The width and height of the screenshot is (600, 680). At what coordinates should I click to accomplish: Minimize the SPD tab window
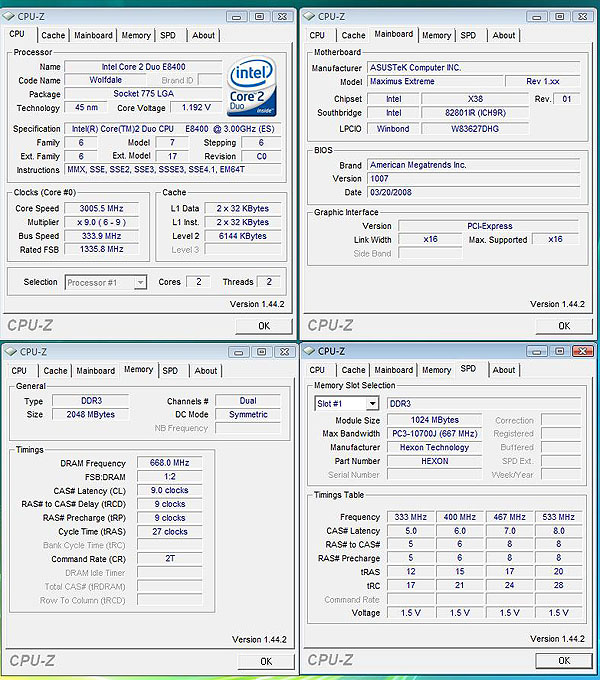[x=537, y=351]
